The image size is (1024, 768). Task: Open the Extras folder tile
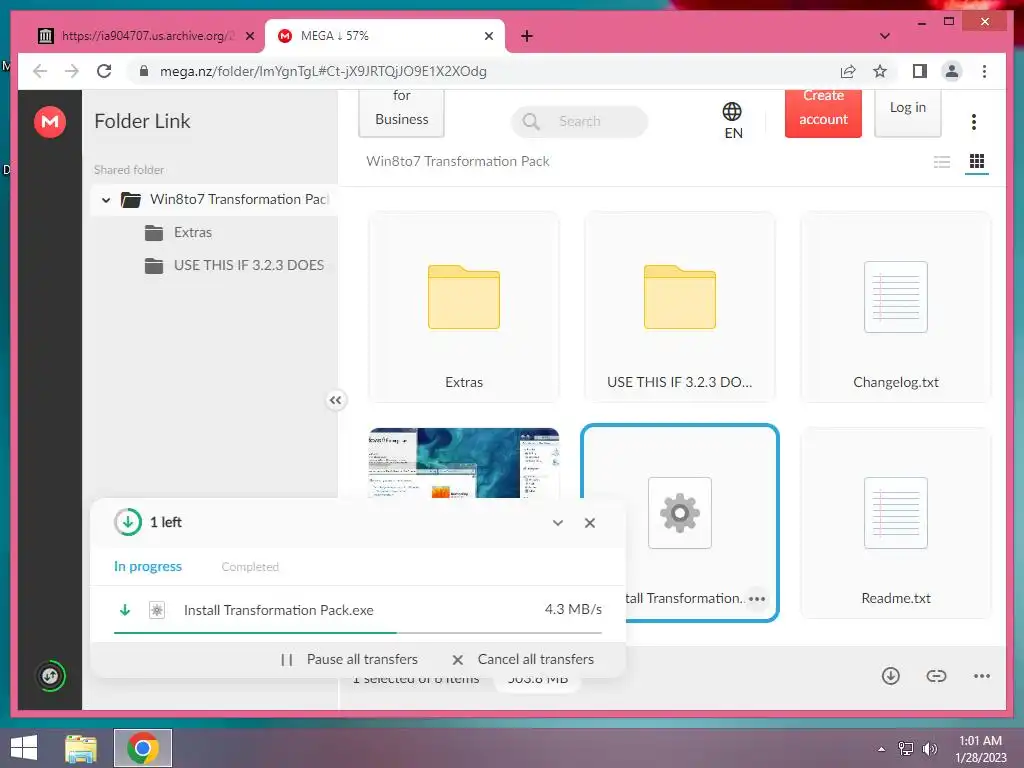(464, 307)
